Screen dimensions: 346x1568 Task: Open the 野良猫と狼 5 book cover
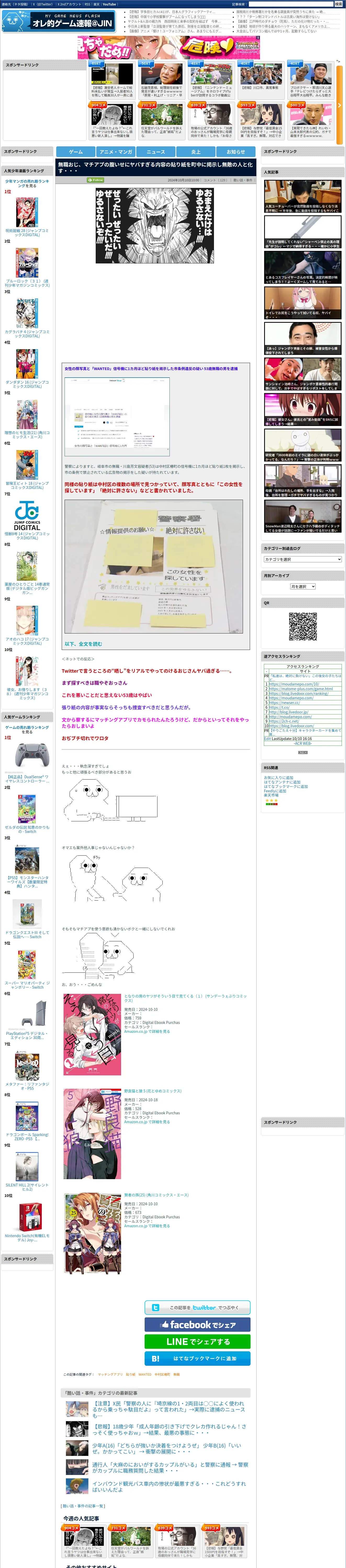(93, 1133)
